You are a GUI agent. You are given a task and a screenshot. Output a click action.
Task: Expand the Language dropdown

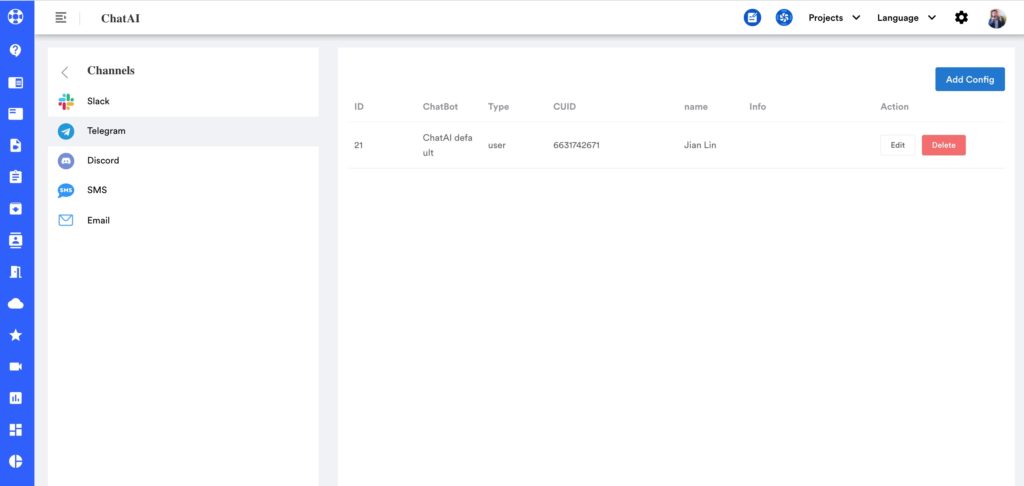[906, 18]
